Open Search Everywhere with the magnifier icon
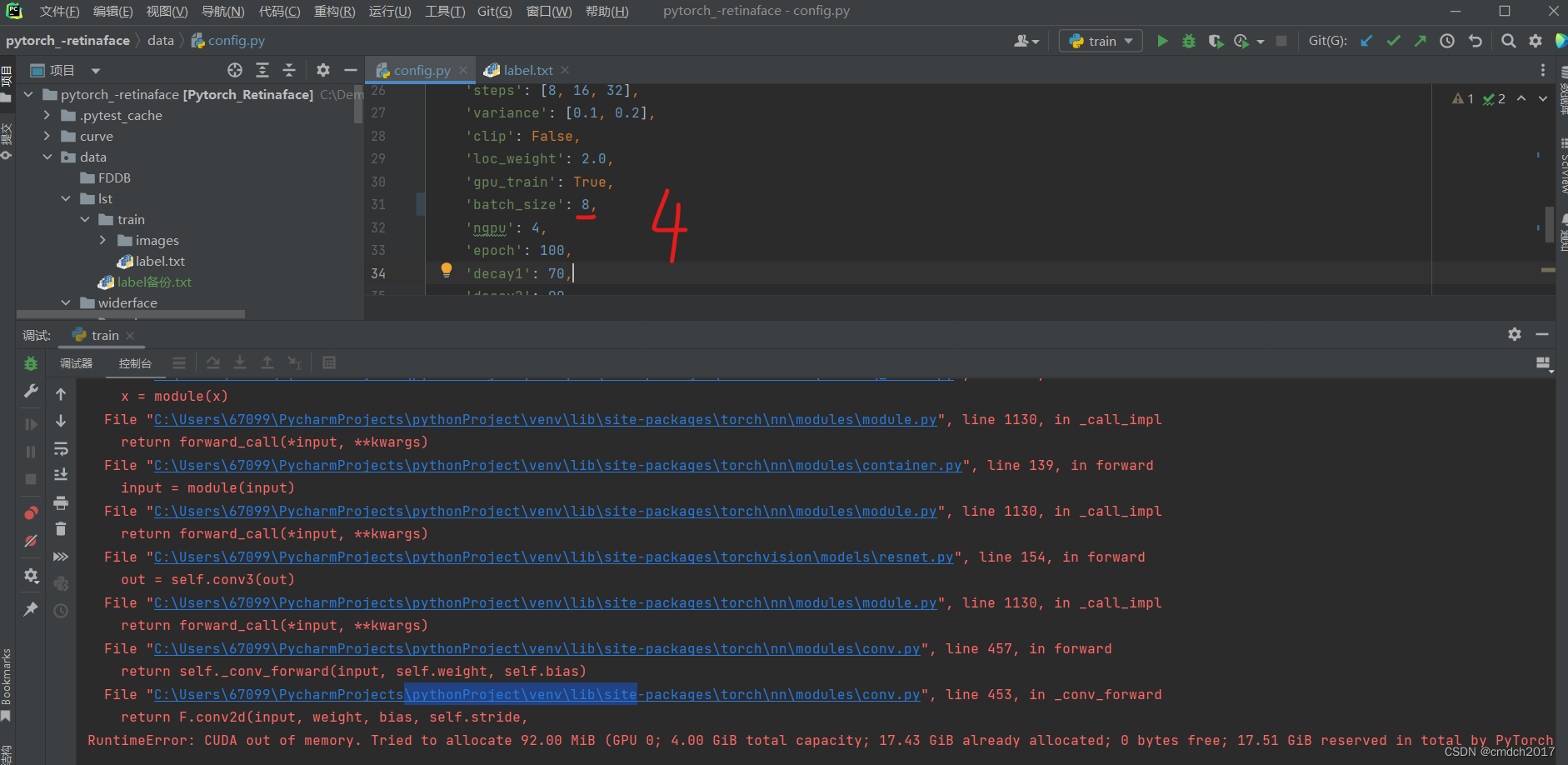Image resolution: width=1568 pixels, height=765 pixels. pos(1508,40)
